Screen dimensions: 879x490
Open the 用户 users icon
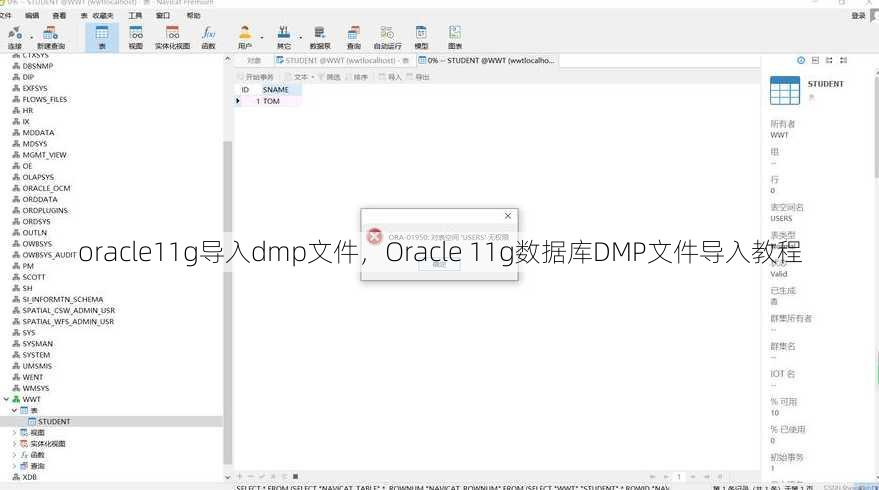click(x=245, y=38)
